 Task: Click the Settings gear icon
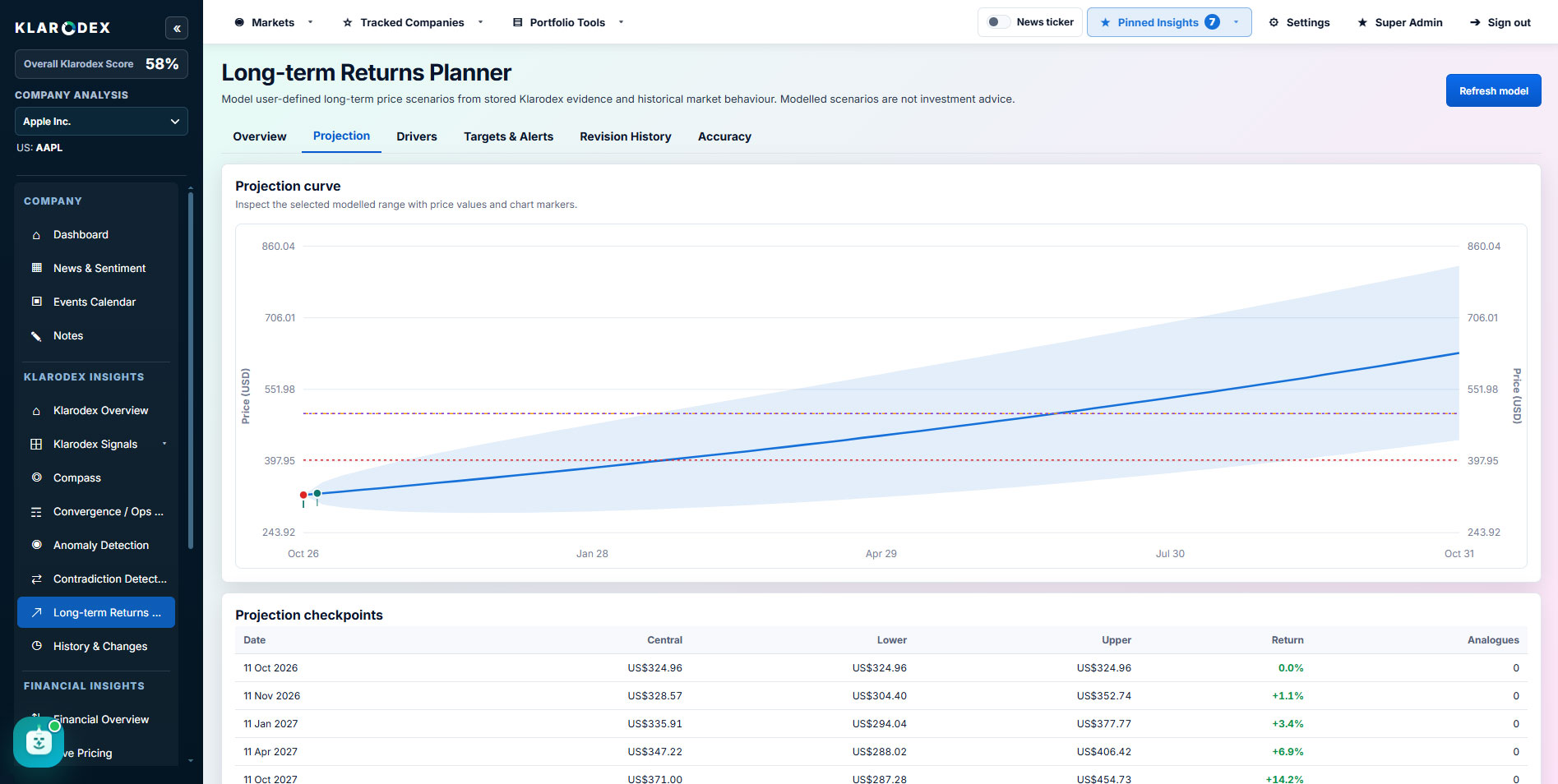(x=1274, y=22)
